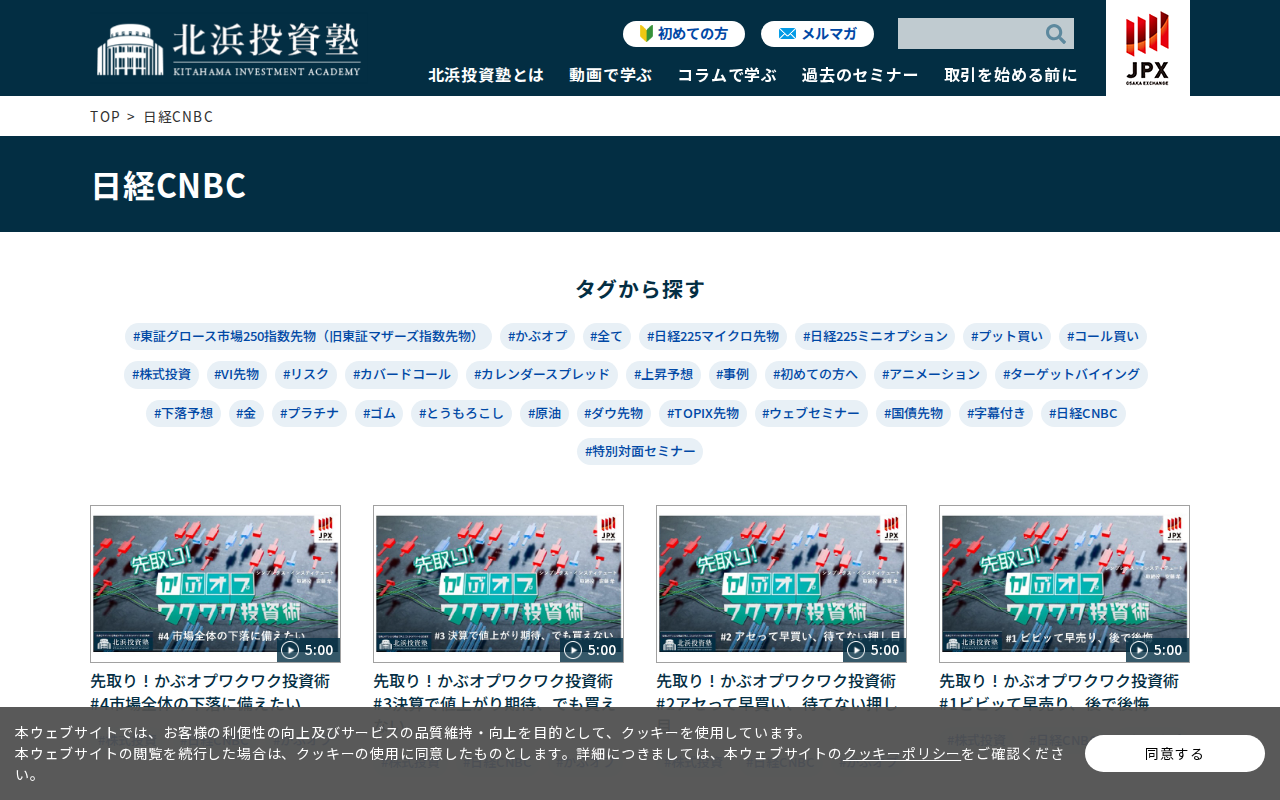Open the クッキーポリシー link
Image resolution: width=1280 pixels, height=800 pixels.
(901, 753)
